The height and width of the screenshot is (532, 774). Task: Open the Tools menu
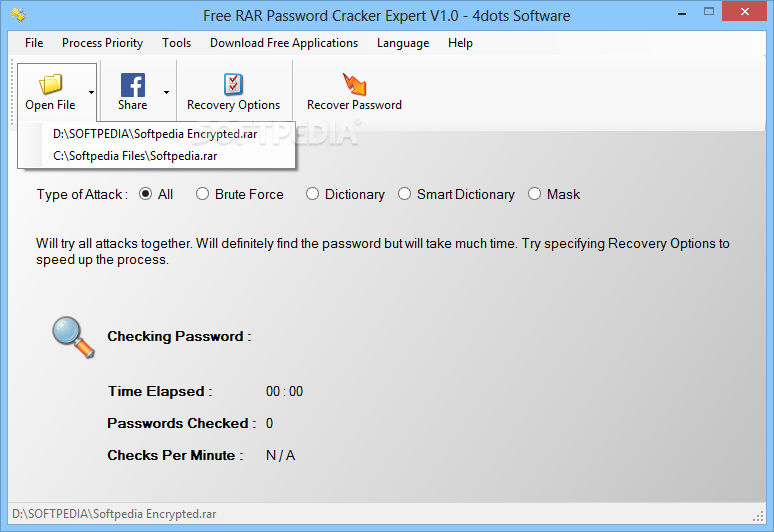(x=176, y=43)
